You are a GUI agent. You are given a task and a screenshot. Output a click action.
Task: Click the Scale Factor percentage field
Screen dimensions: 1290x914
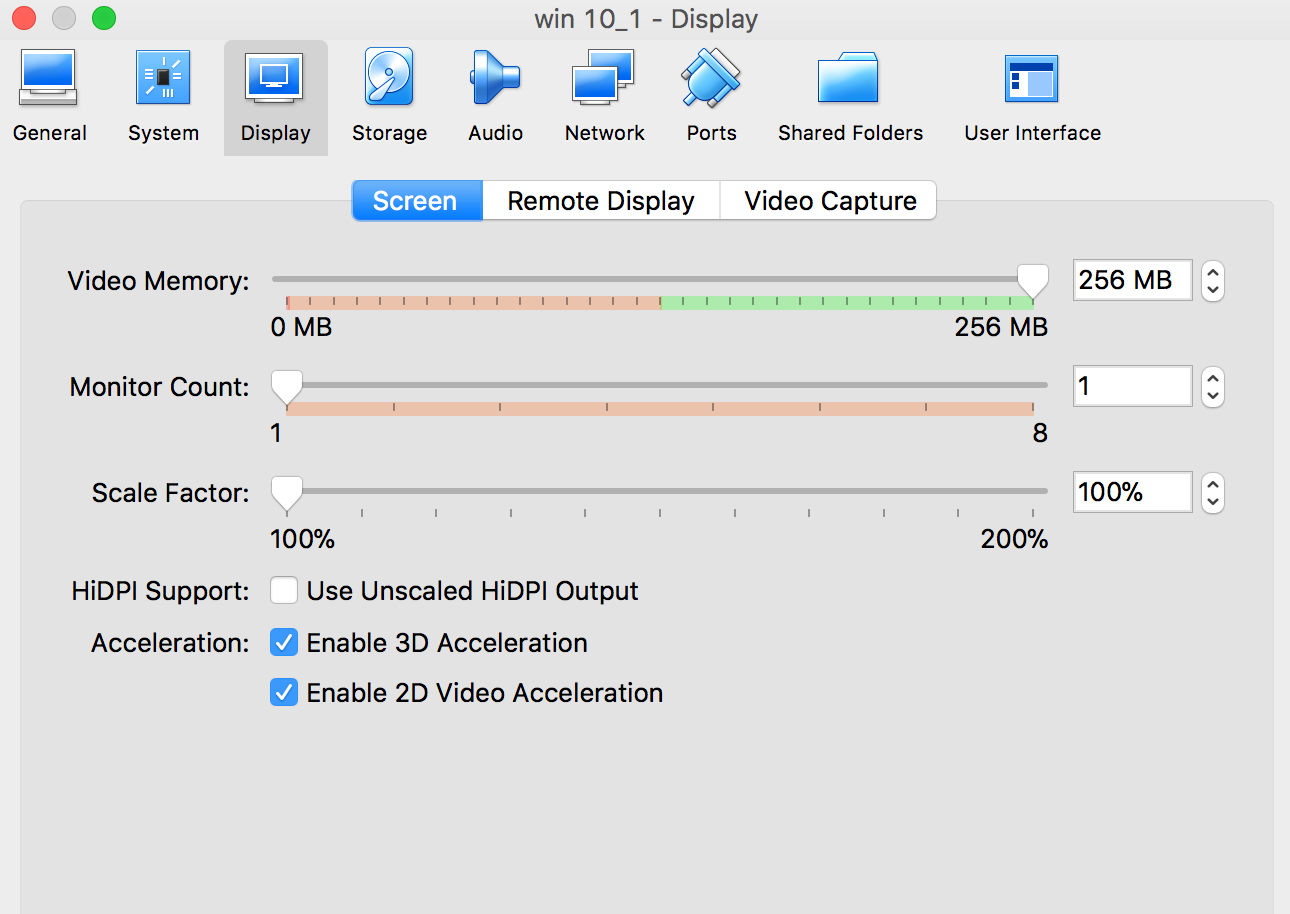tap(1132, 492)
